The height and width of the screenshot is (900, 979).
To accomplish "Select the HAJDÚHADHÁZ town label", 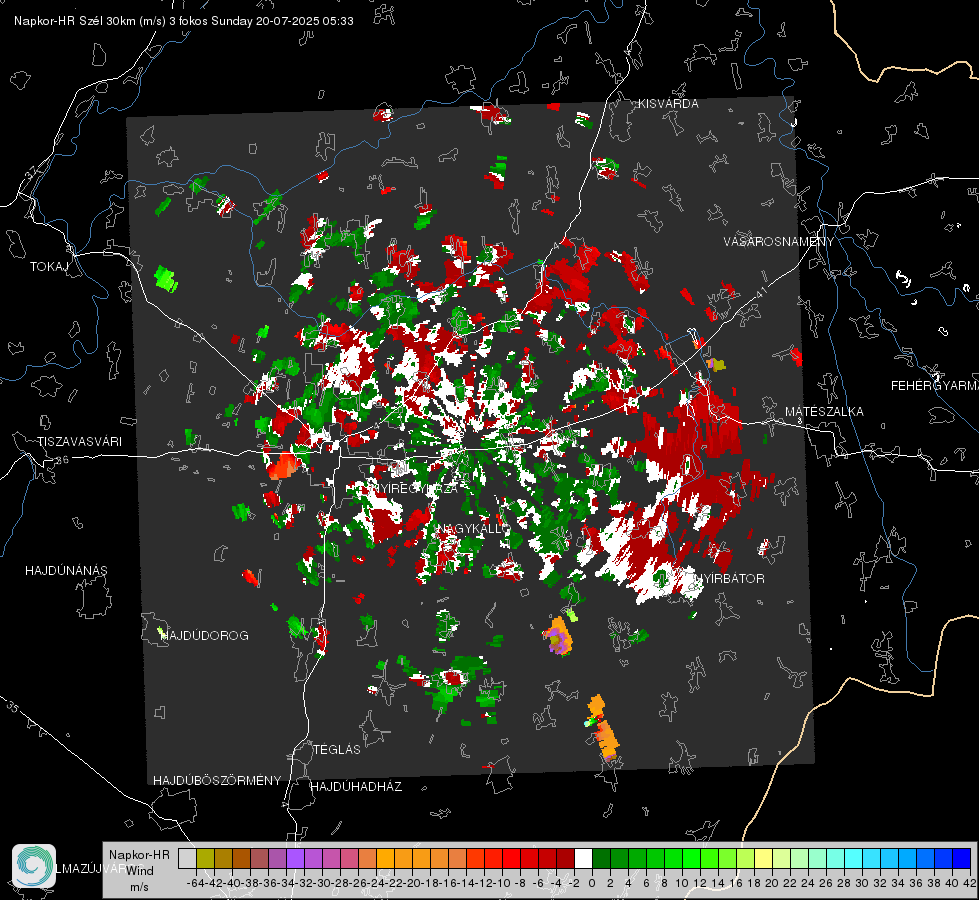I will pyautogui.click(x=356, y=786).
